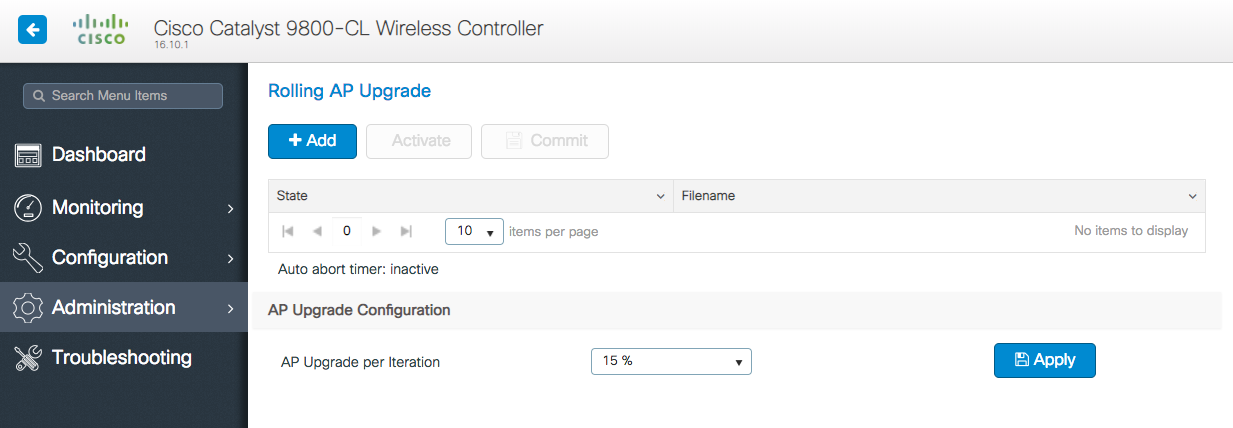Open State column header menu

click(x=660, y=196)
